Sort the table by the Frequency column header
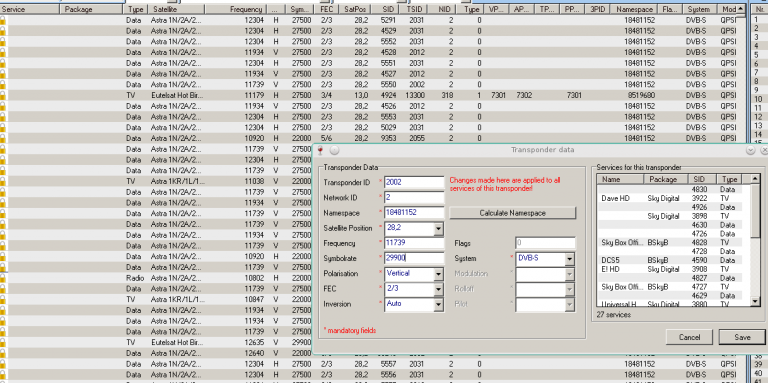The width and height of the screenshot is (768, 383). click(x=236, y=9)
